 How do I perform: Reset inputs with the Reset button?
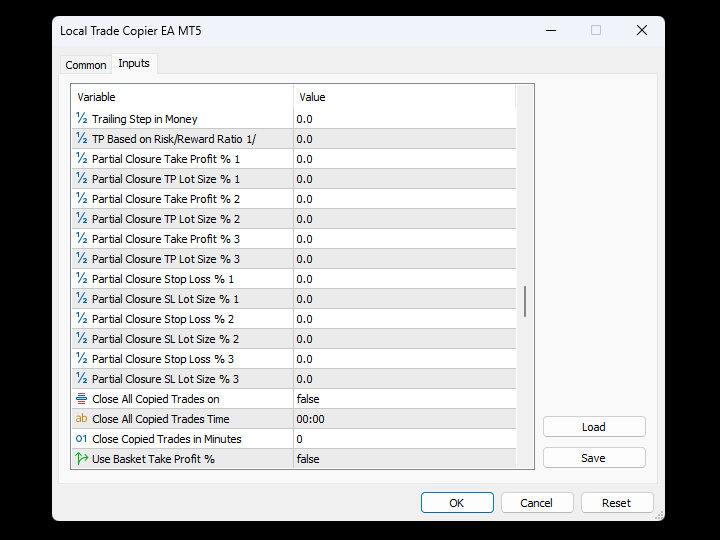pos(617,503)
